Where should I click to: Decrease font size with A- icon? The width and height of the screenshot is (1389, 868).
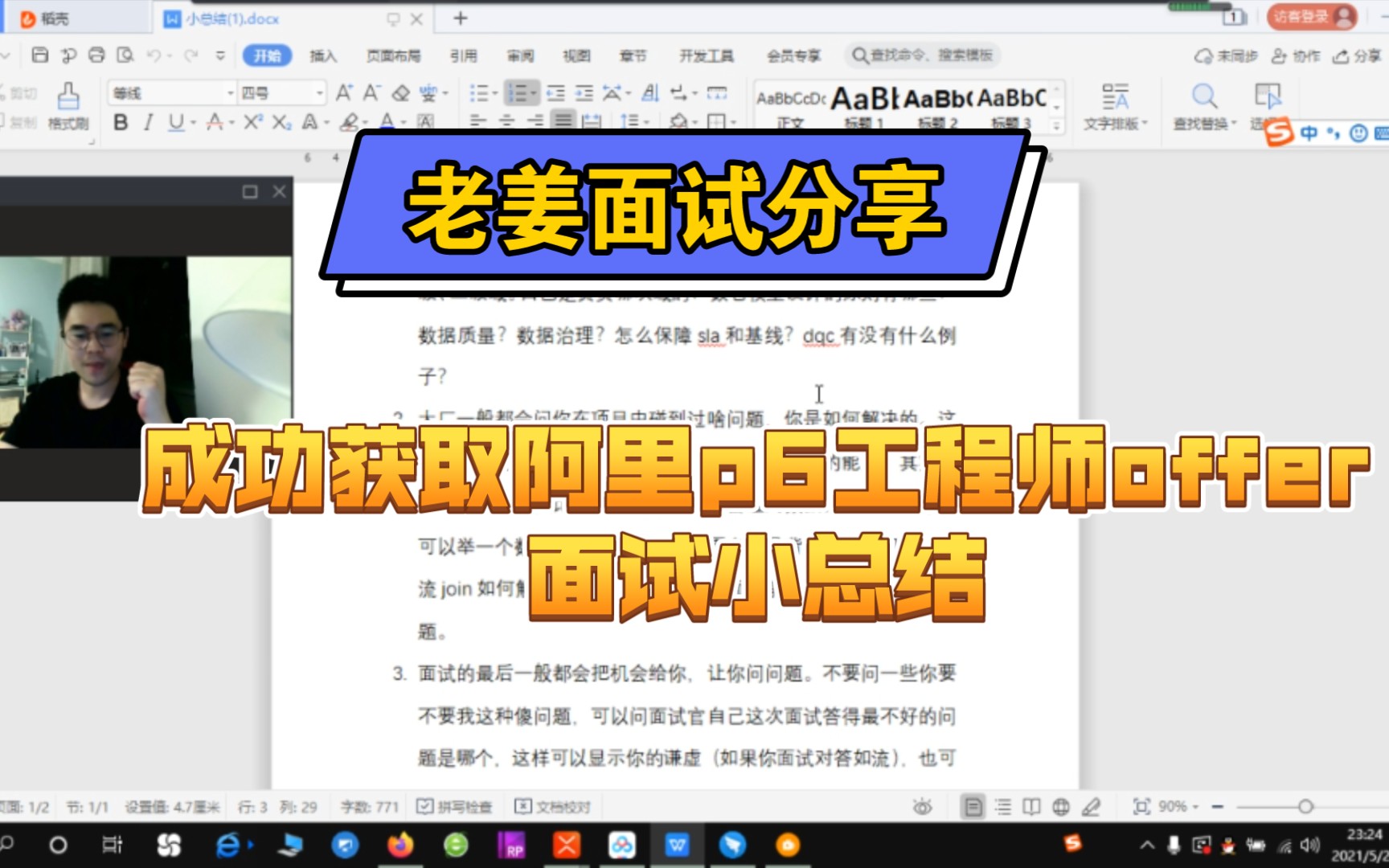[x=371, y=93]
